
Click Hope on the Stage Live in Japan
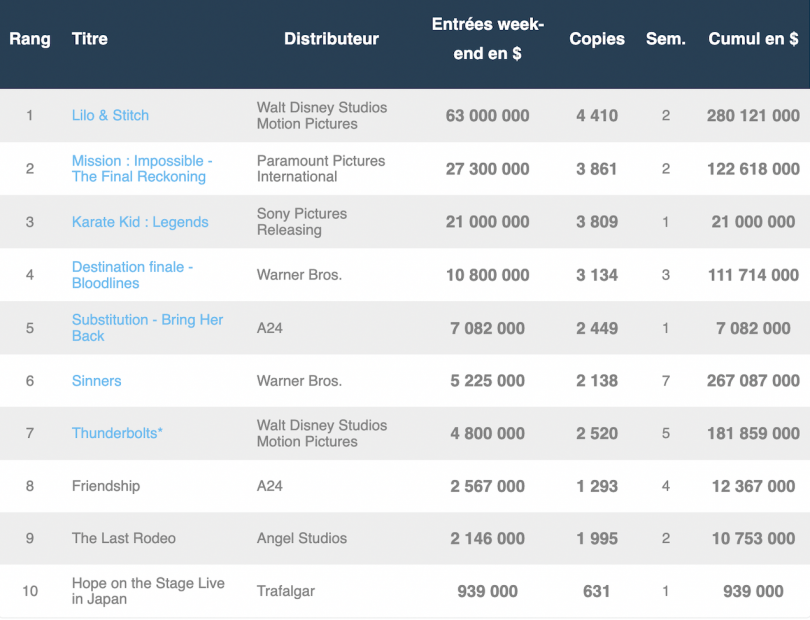[148, 591]
